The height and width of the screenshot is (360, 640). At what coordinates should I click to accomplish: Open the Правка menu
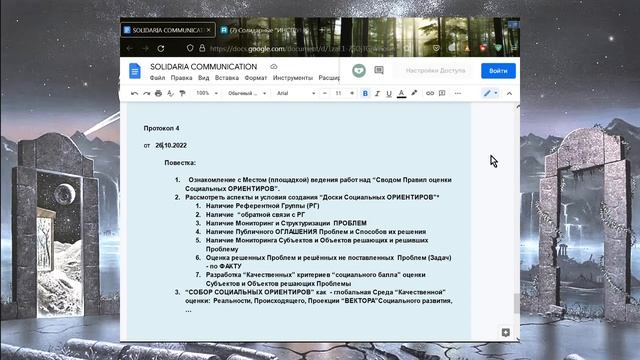pyautogui.click(x=181, y=78)
